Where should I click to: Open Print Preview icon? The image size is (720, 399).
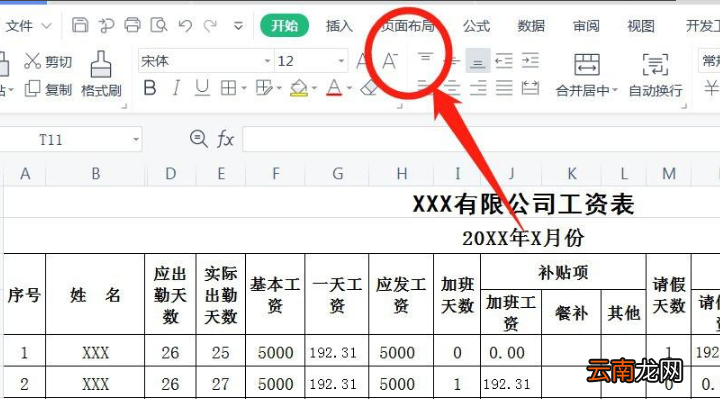coord(159,25)
